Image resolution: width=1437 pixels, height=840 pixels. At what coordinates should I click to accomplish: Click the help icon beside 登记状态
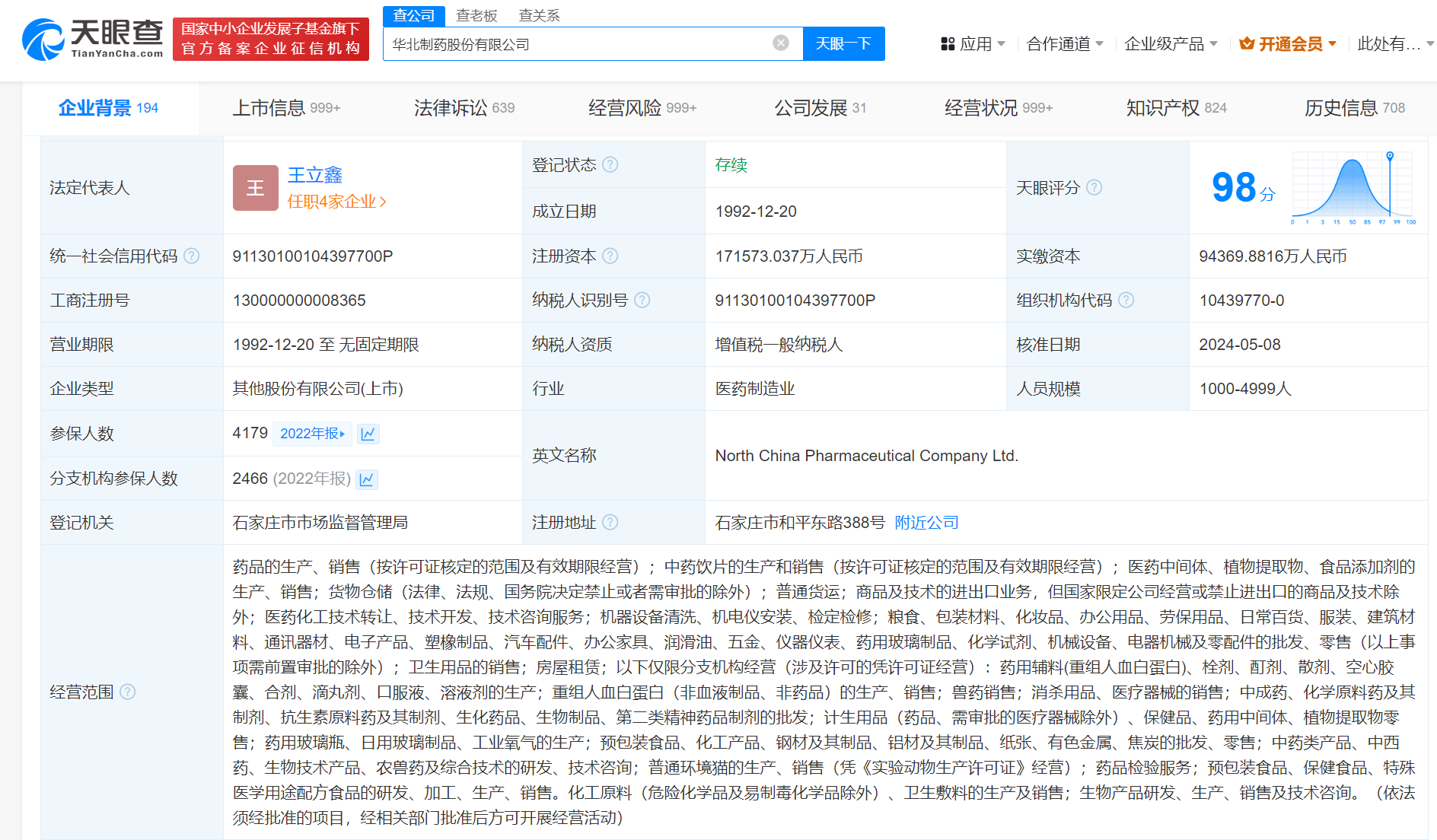pyautogui.click(x=610, y=164)
